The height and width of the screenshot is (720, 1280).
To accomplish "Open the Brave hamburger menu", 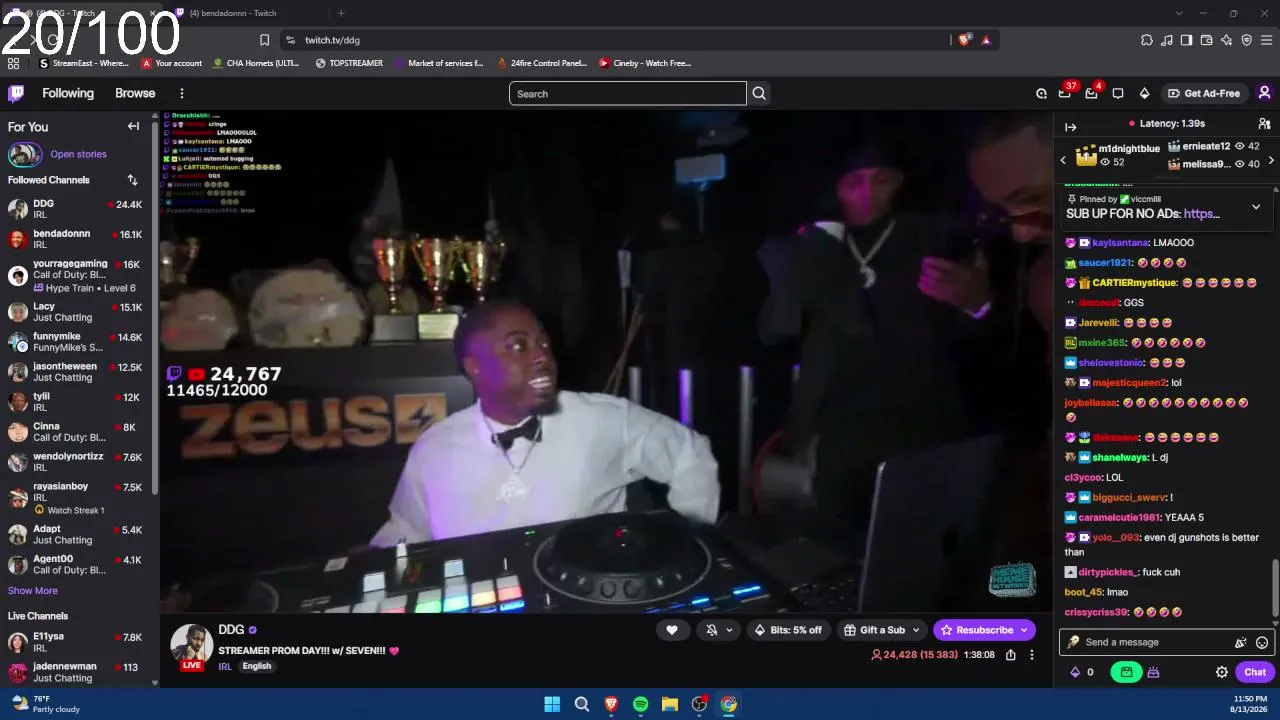I will click(x=1267, y=40).
